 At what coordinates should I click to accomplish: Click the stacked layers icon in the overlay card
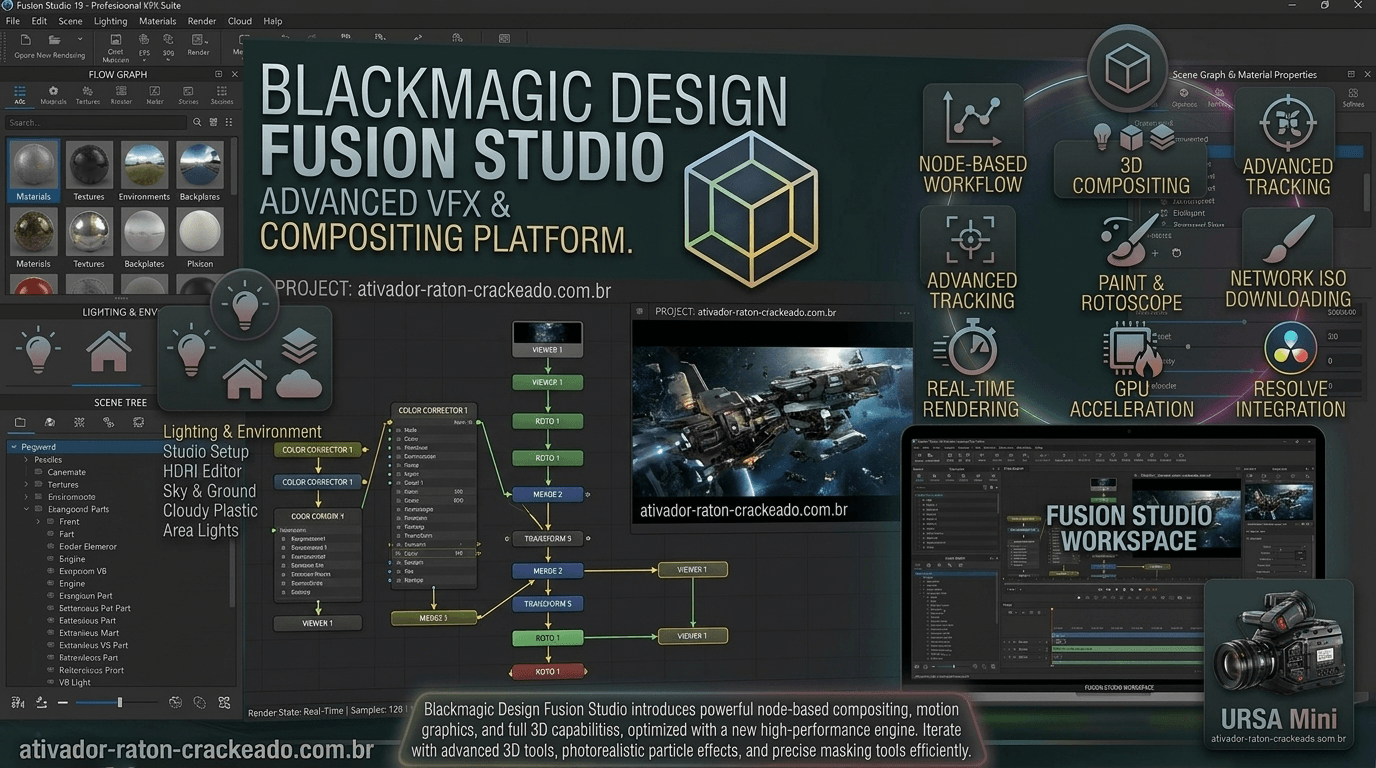click(299, 345)
